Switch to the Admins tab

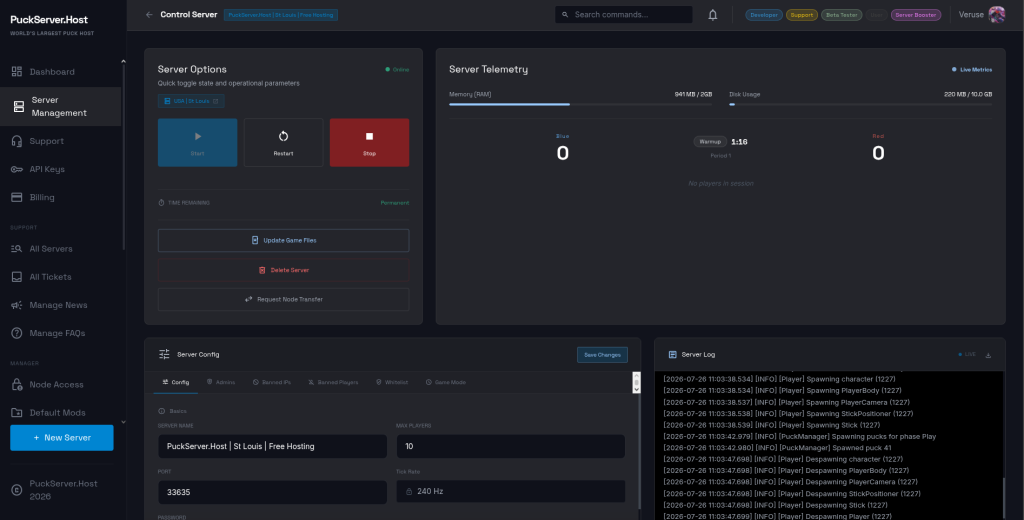(x=221, y=382)
